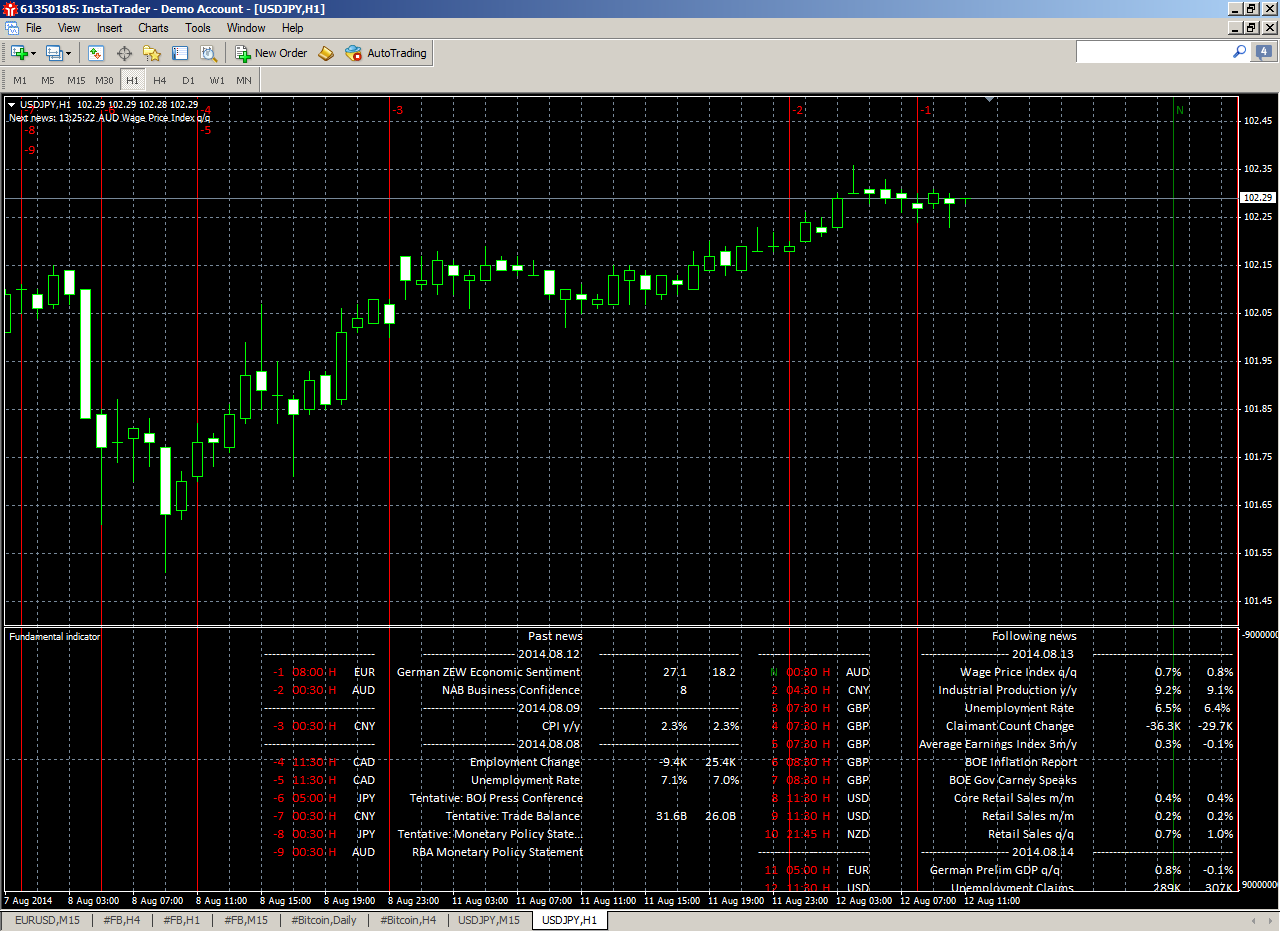Click the chart shift triangle marker
Viewport: 1280px width, 932px height.
(989, 100)
